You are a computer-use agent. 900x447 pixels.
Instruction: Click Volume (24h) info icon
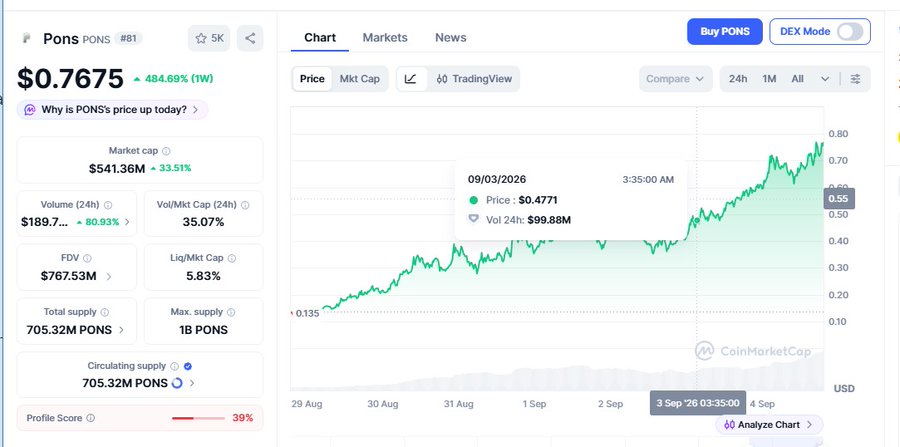(x=108, y=205)
